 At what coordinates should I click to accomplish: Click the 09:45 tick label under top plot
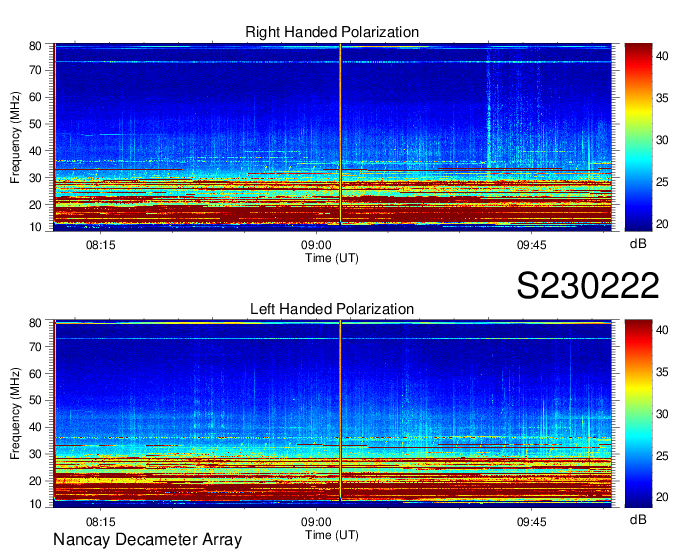532,245
